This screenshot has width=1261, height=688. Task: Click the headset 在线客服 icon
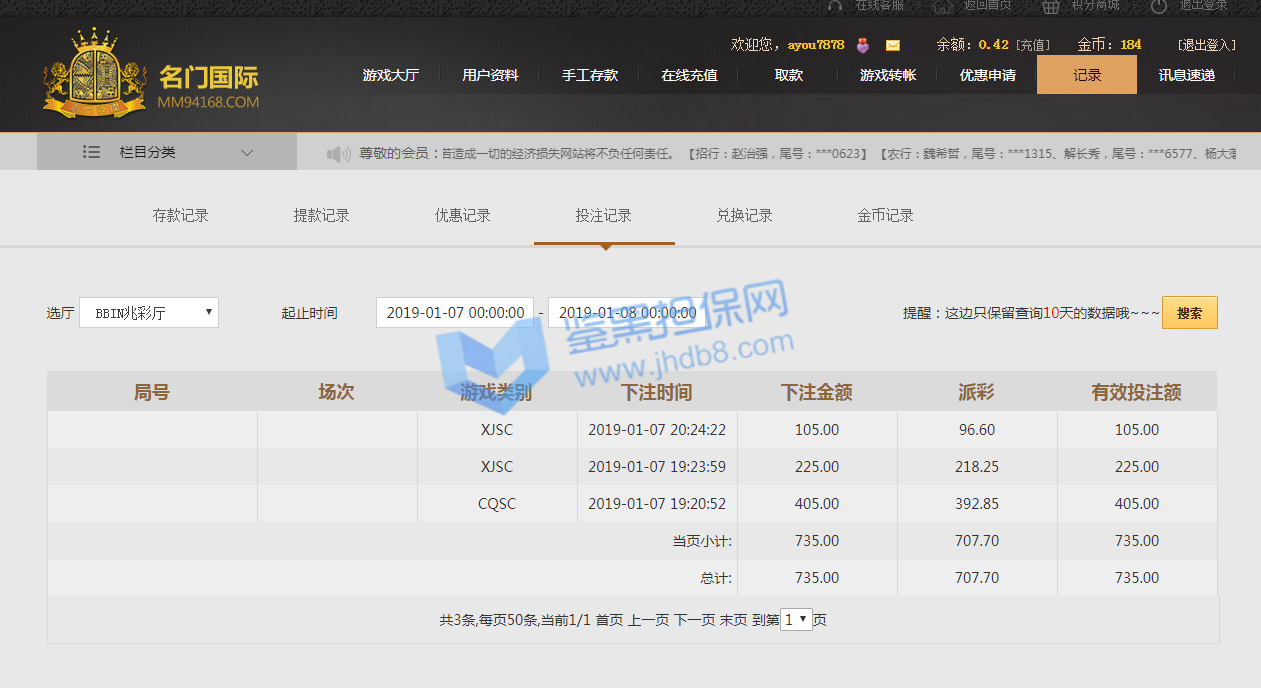tap(835, 6)
